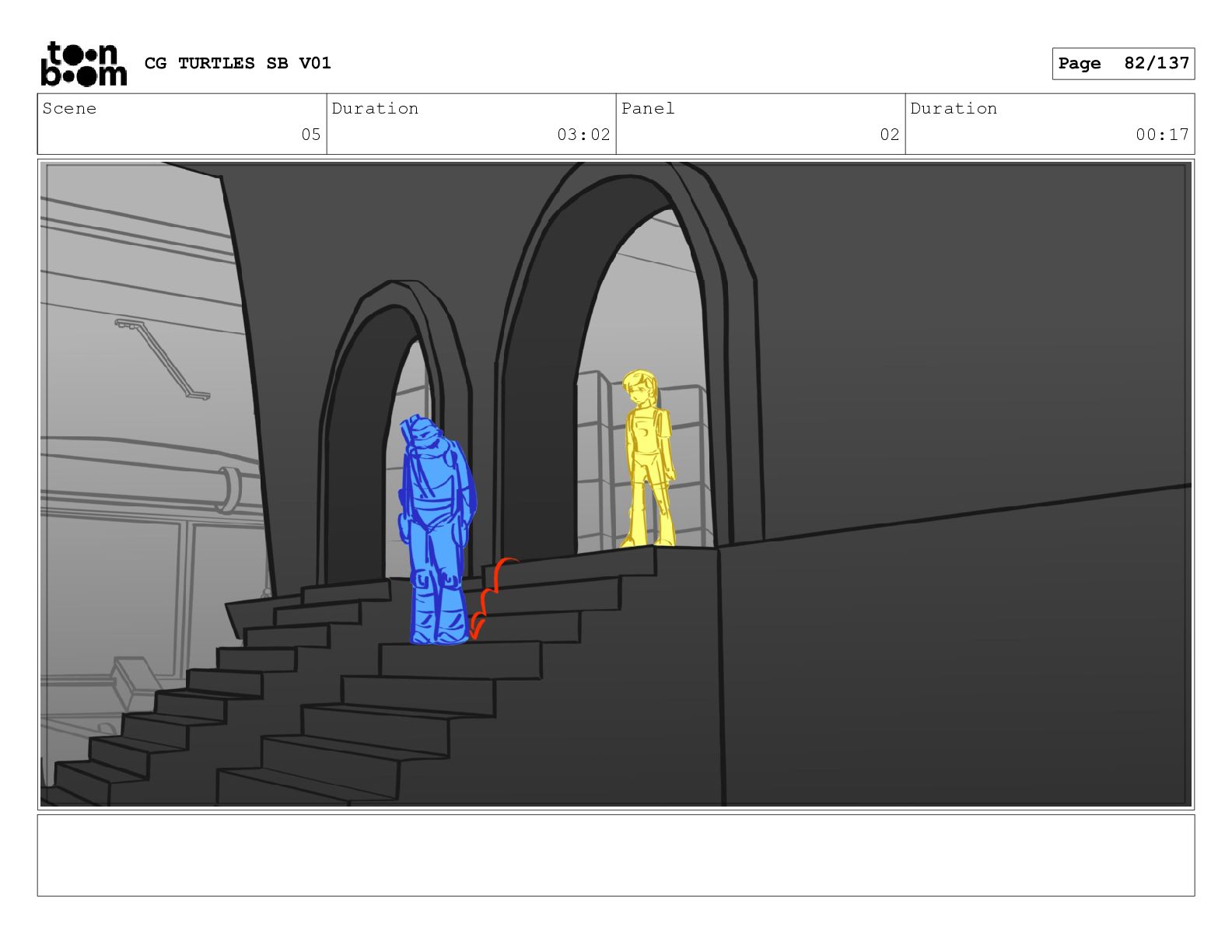Click the 'Scene' label
The height and width of the screenshot is (952, 1232).
(x=69, y=108)
